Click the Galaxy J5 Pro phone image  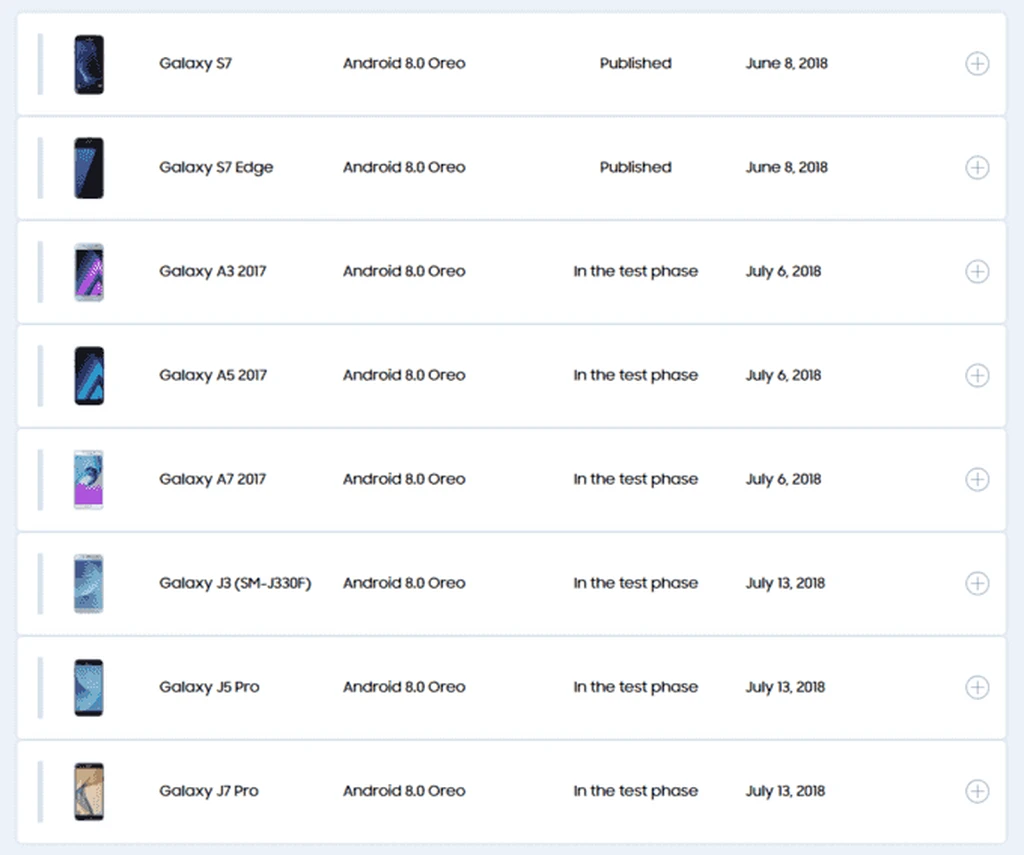coord(89,687)
